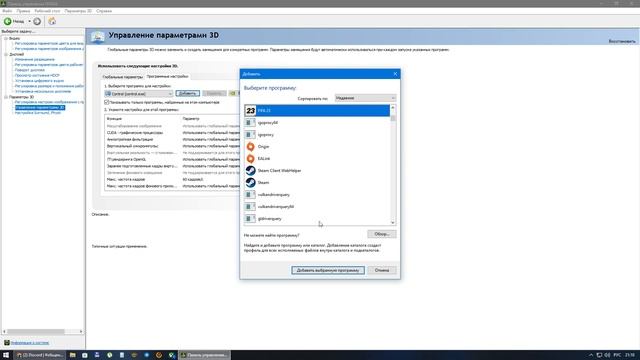Select Steam Client WebHelper in the list
This screenshot has width=640, height=360.
pos(317,171)
